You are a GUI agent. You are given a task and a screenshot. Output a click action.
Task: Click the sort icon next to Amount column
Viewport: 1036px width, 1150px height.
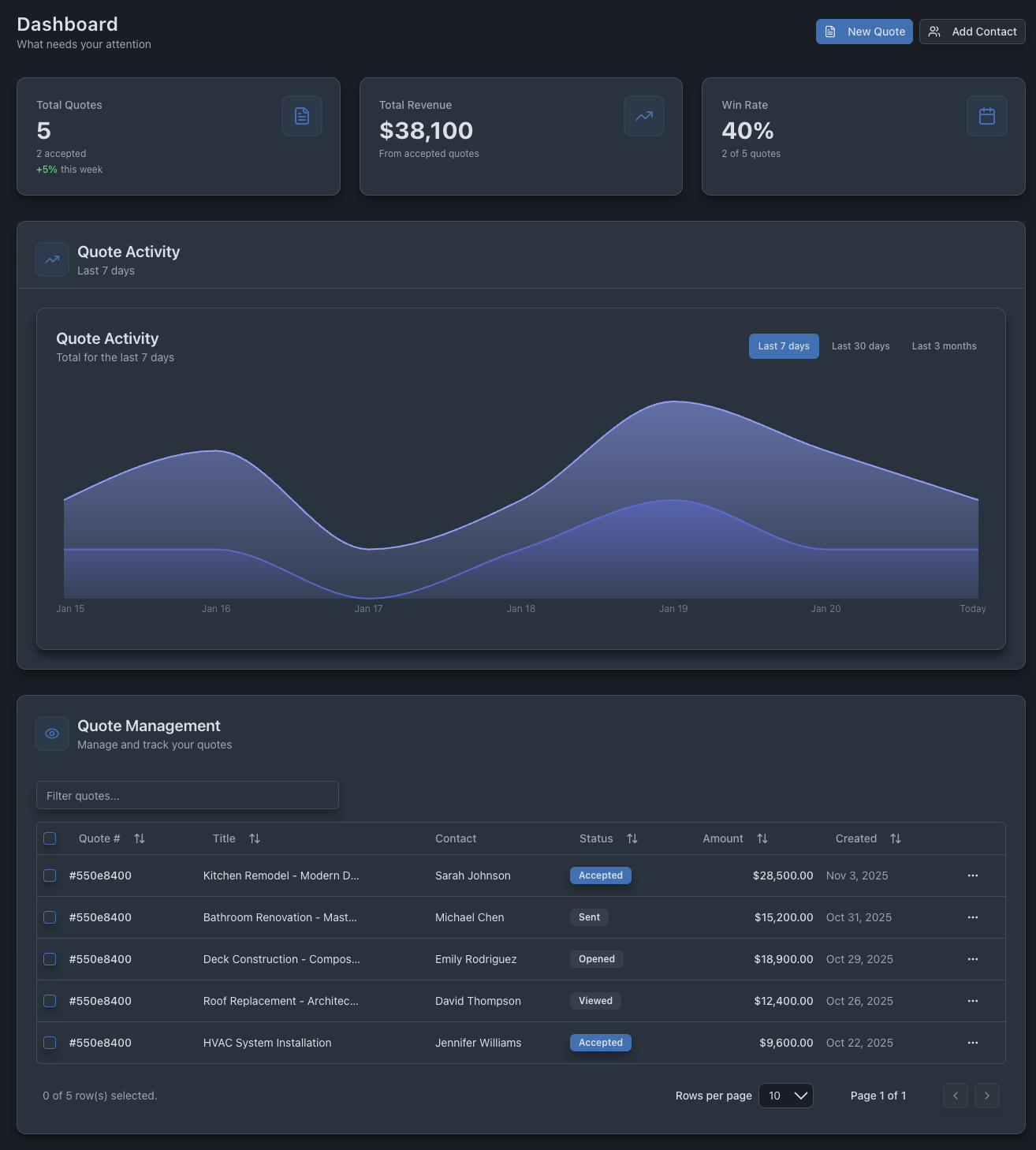[762, 838]
